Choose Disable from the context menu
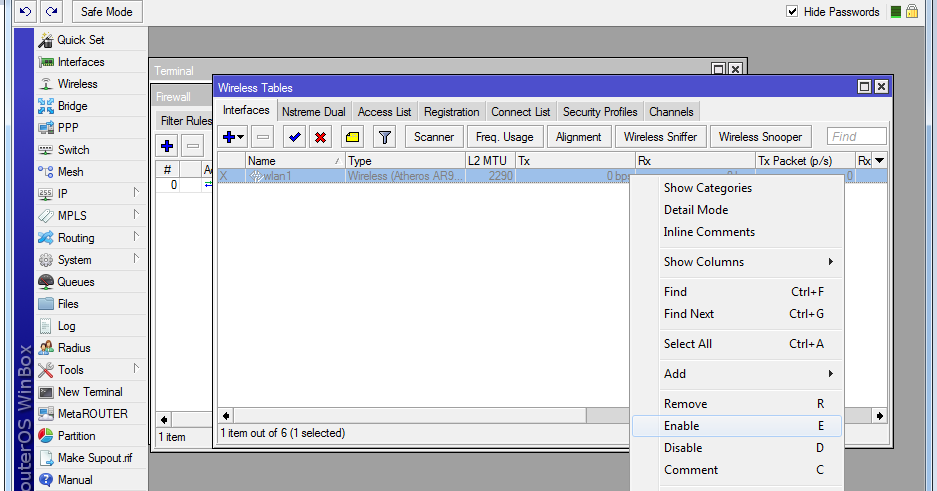The width and height of the screenshot is (937, 491). click(737, 448)
